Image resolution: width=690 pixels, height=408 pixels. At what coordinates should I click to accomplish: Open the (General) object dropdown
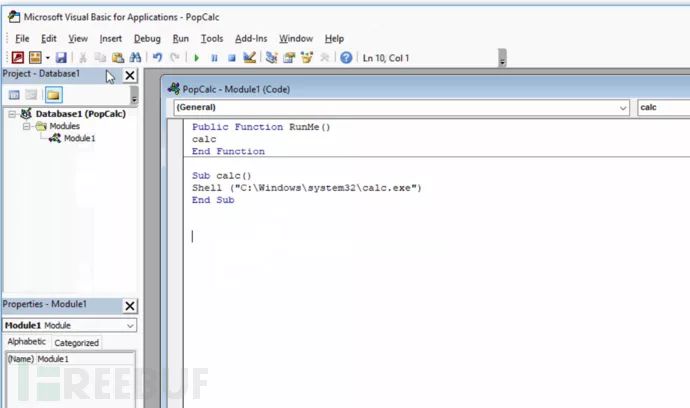tap(623, 108)
